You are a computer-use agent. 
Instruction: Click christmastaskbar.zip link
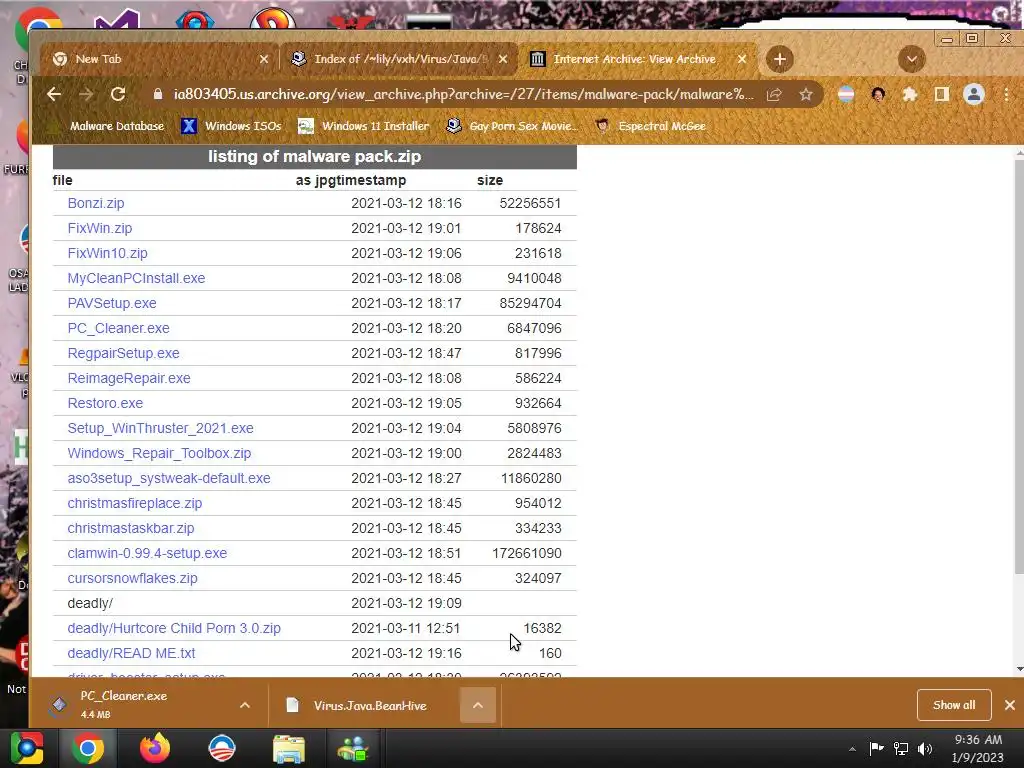click(x=131, y=528)
